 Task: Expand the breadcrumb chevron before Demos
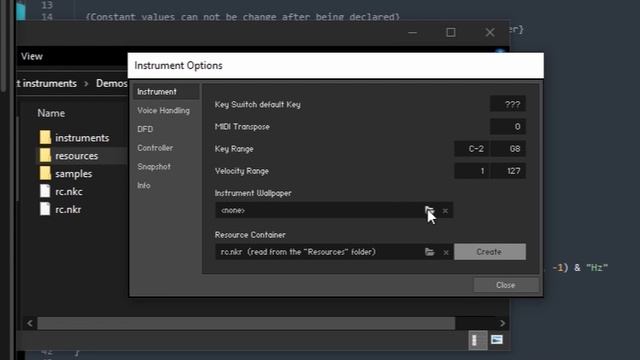tap(86, 84)
